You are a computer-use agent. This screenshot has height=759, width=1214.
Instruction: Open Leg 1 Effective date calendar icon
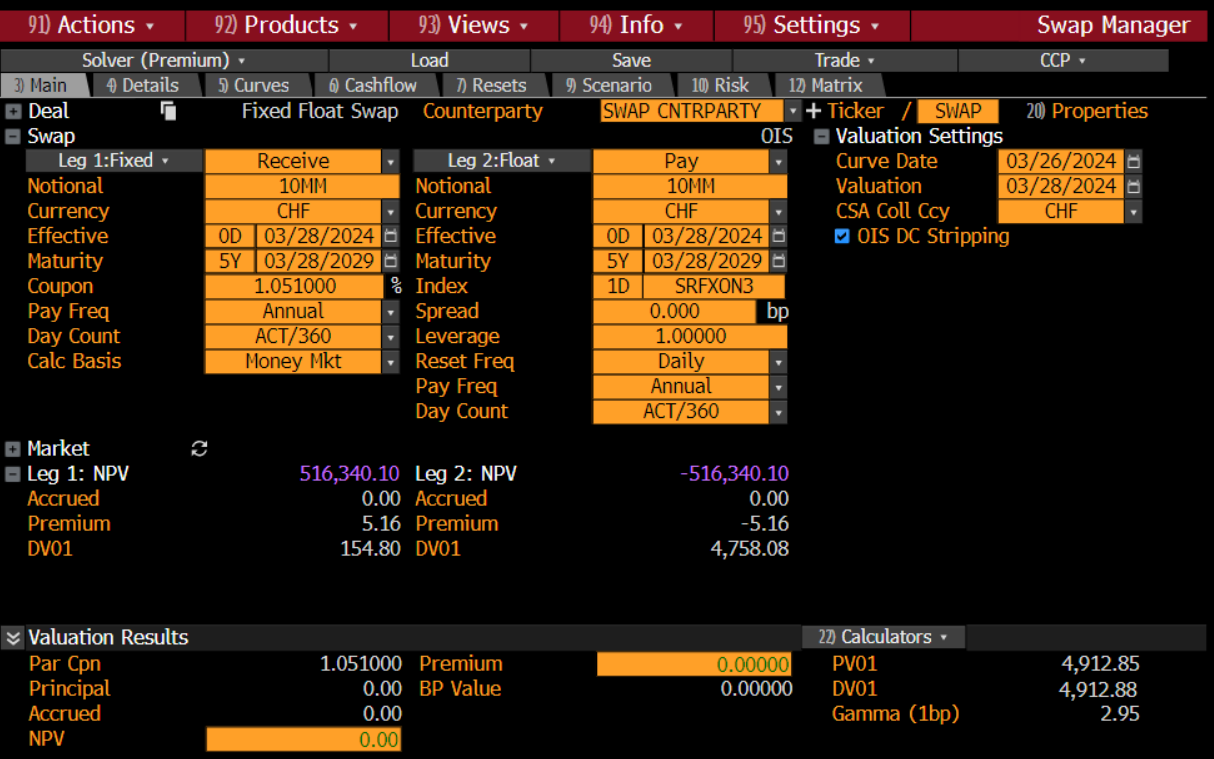point(391,236)
